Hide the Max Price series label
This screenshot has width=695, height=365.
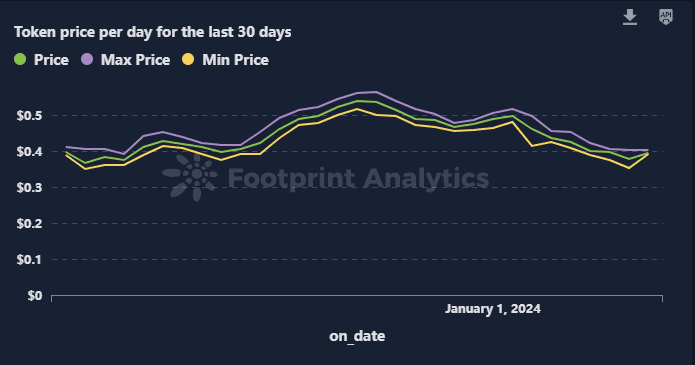point(136,60)
